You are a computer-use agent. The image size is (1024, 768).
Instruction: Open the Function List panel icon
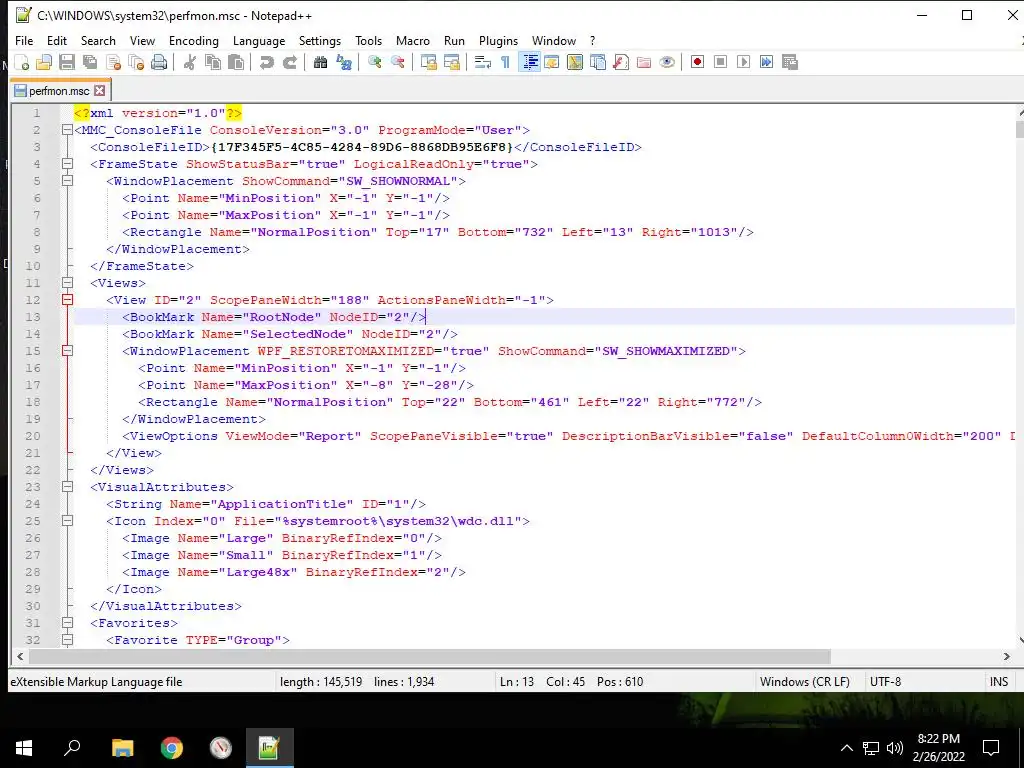(620, 62)
